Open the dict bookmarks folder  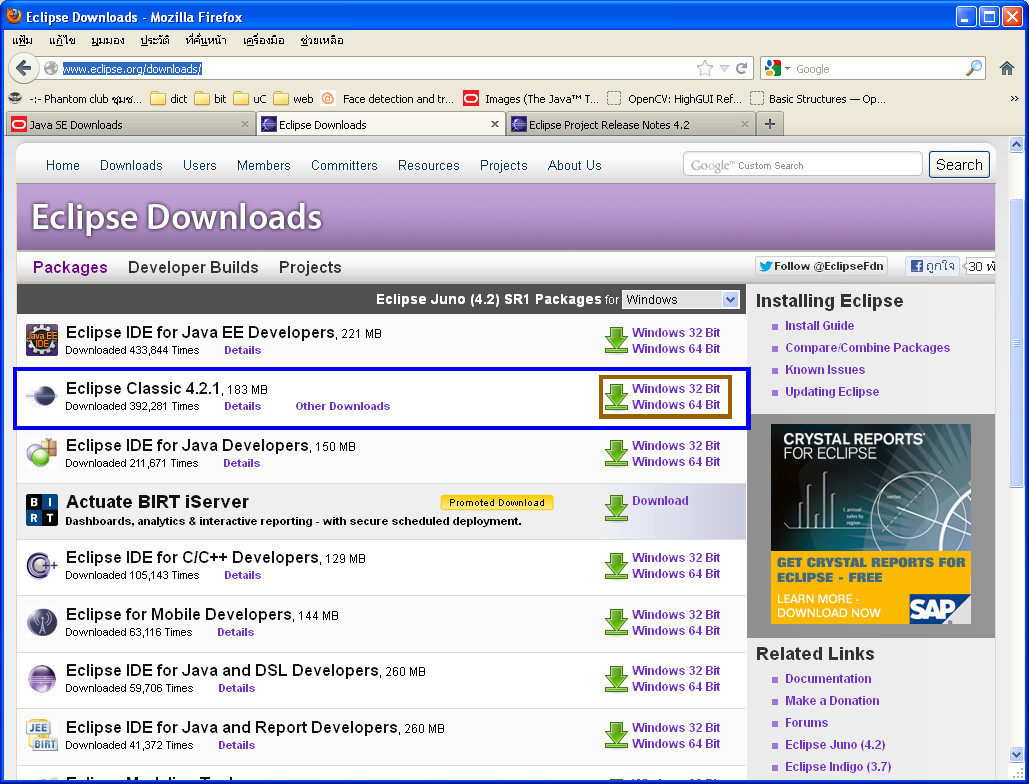click(169, 98)
